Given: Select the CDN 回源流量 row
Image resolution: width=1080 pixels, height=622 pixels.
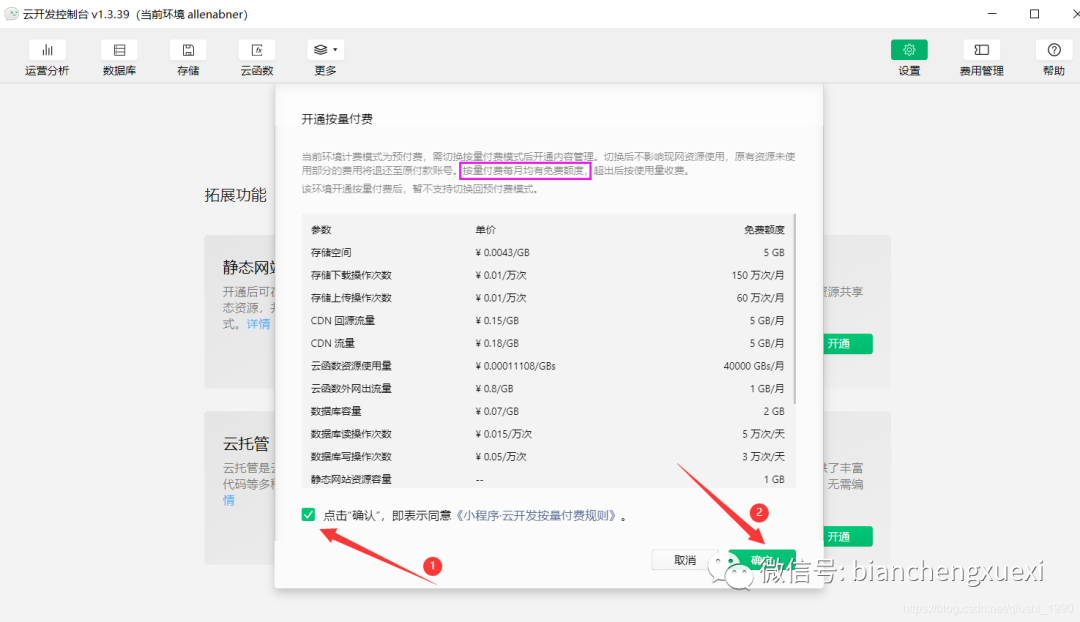Looking at the screenshot, I should click(548, 320).
